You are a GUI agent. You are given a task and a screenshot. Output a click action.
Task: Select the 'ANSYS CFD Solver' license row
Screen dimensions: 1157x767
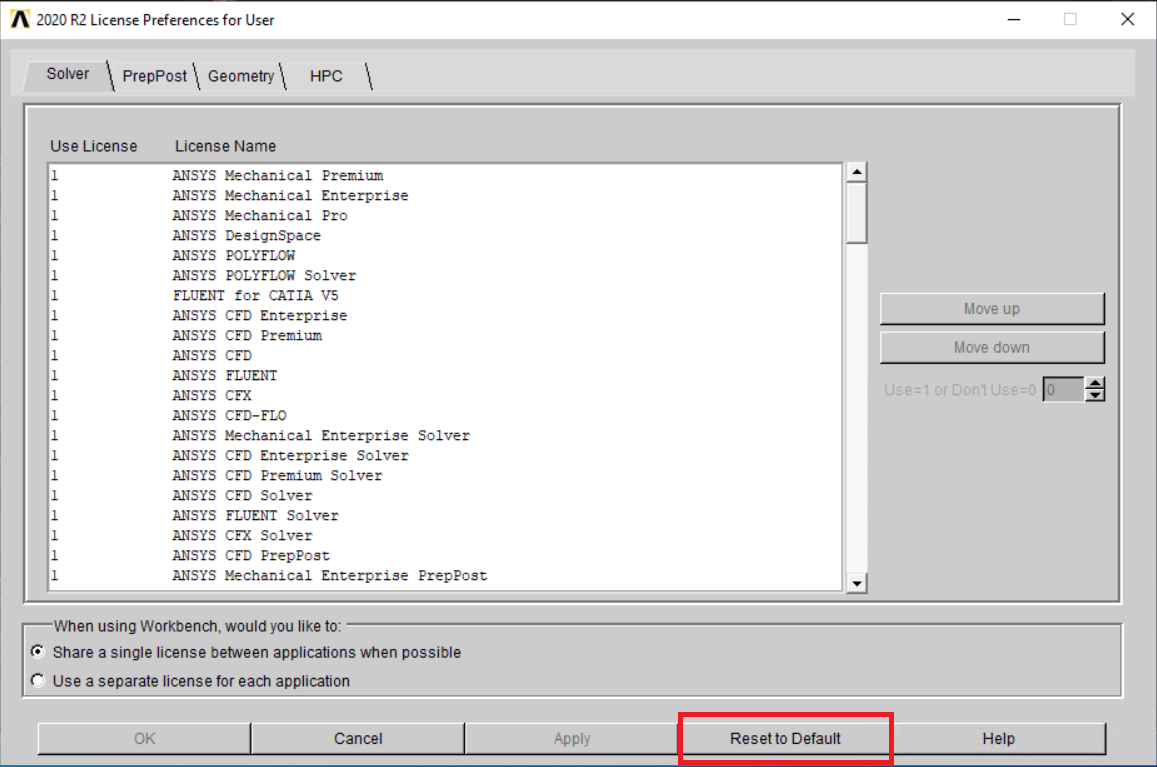(x=445, y=495)
